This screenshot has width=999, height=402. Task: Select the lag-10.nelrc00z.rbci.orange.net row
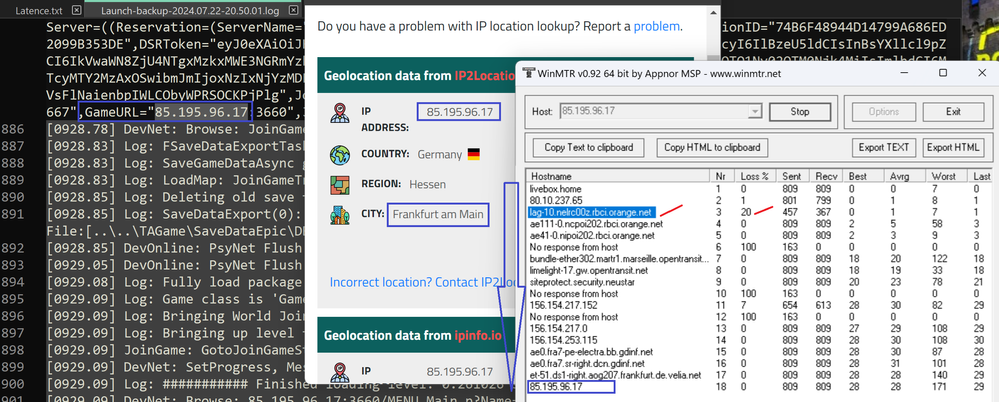click(592, 212)
